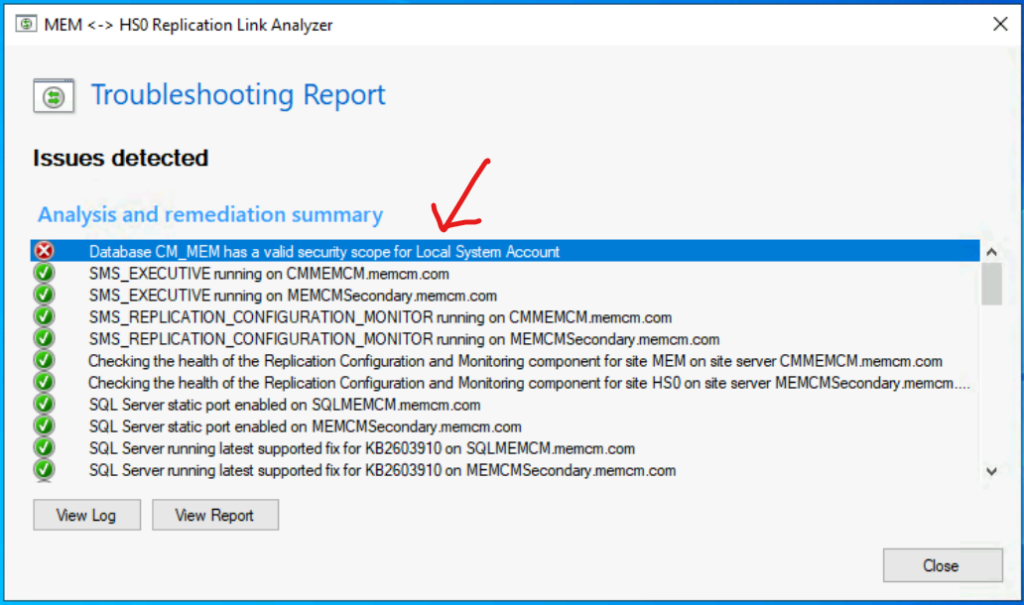Select row 'Database CM_MEM has a valid security scope'
Image resolution: width=1024 pixels, height=605 pixels.
tap(505, 251)
